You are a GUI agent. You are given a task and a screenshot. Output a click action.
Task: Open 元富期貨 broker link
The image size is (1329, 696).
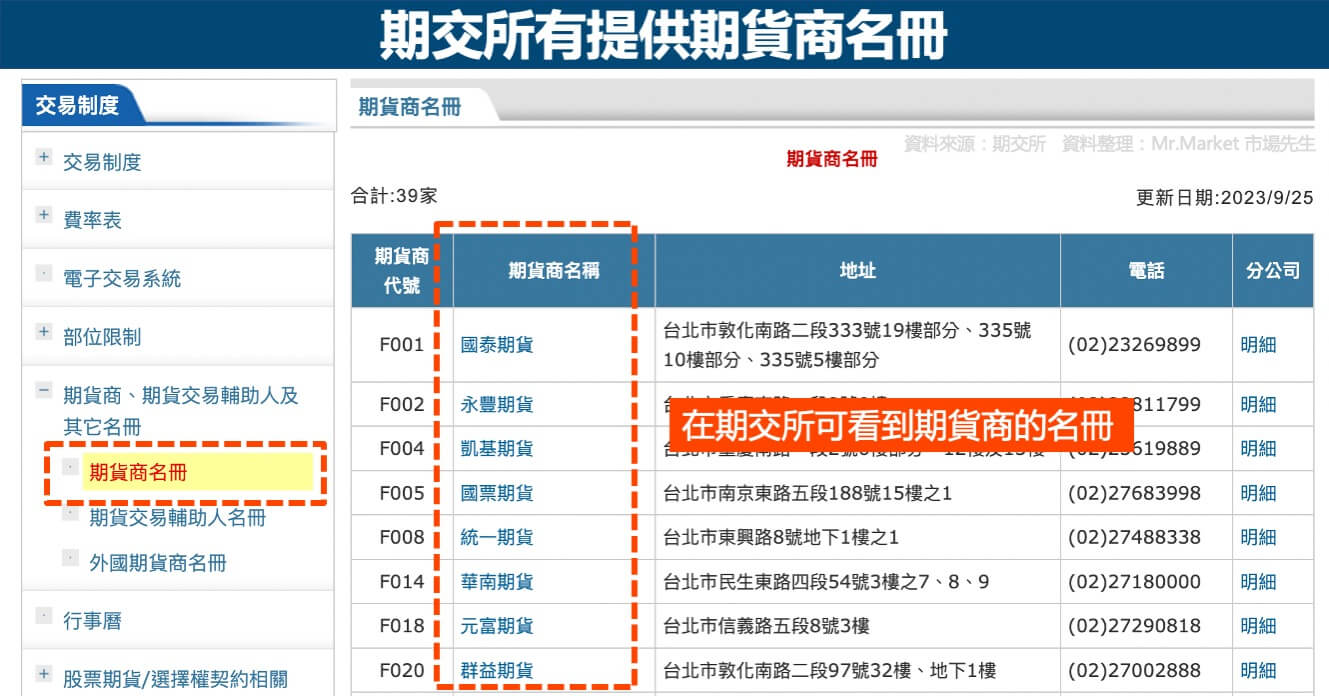tap(497, 626)
